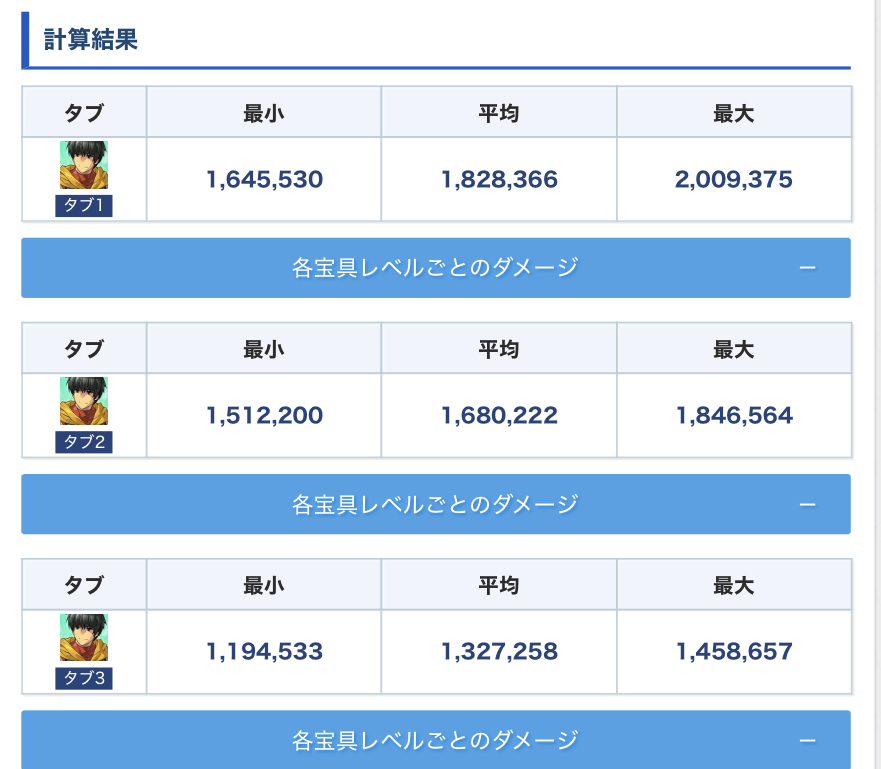
Task: Click the 最大 header in the first table
Action: 733,113
